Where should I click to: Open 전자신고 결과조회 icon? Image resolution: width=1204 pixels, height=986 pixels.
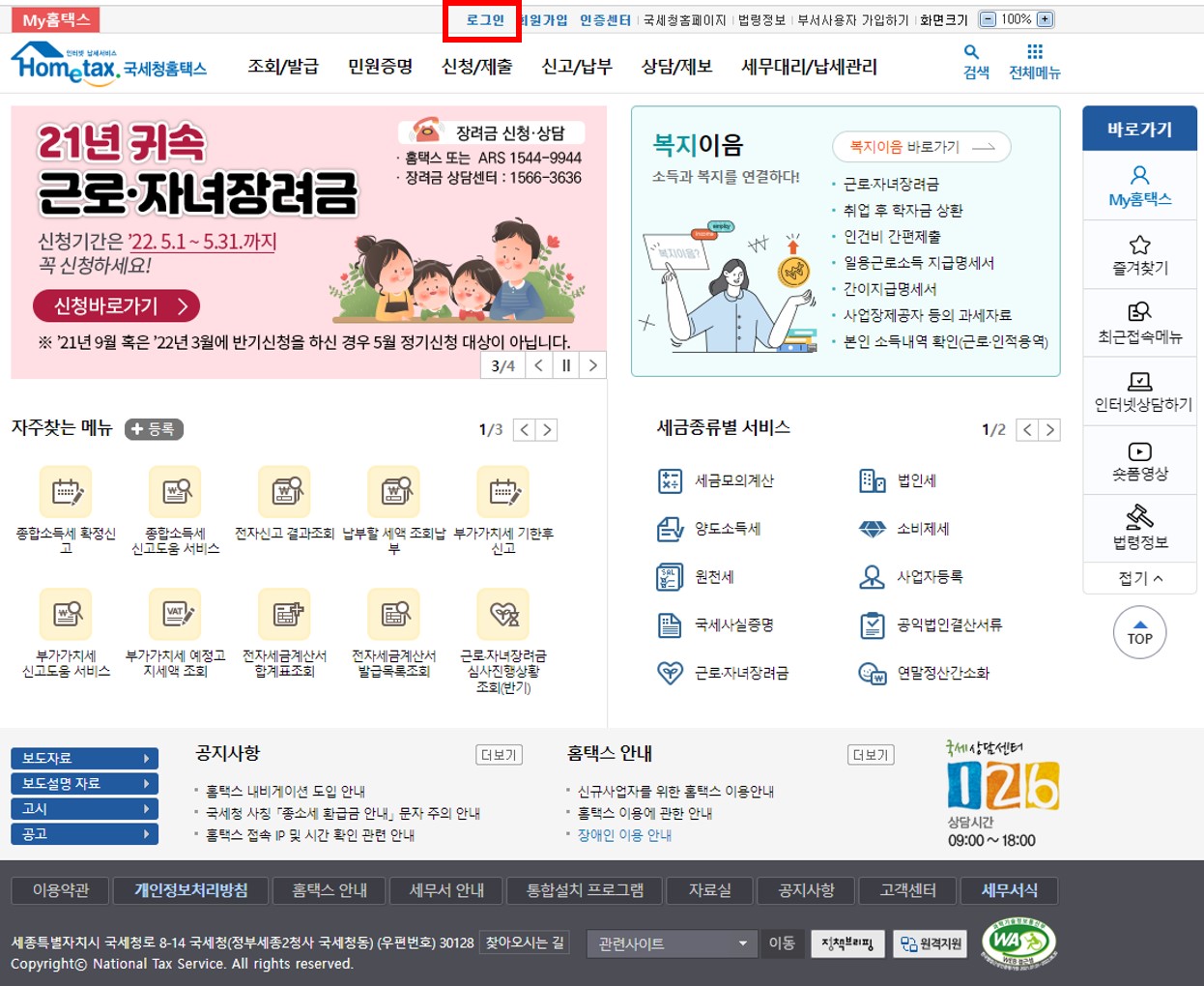click(285, 491)
